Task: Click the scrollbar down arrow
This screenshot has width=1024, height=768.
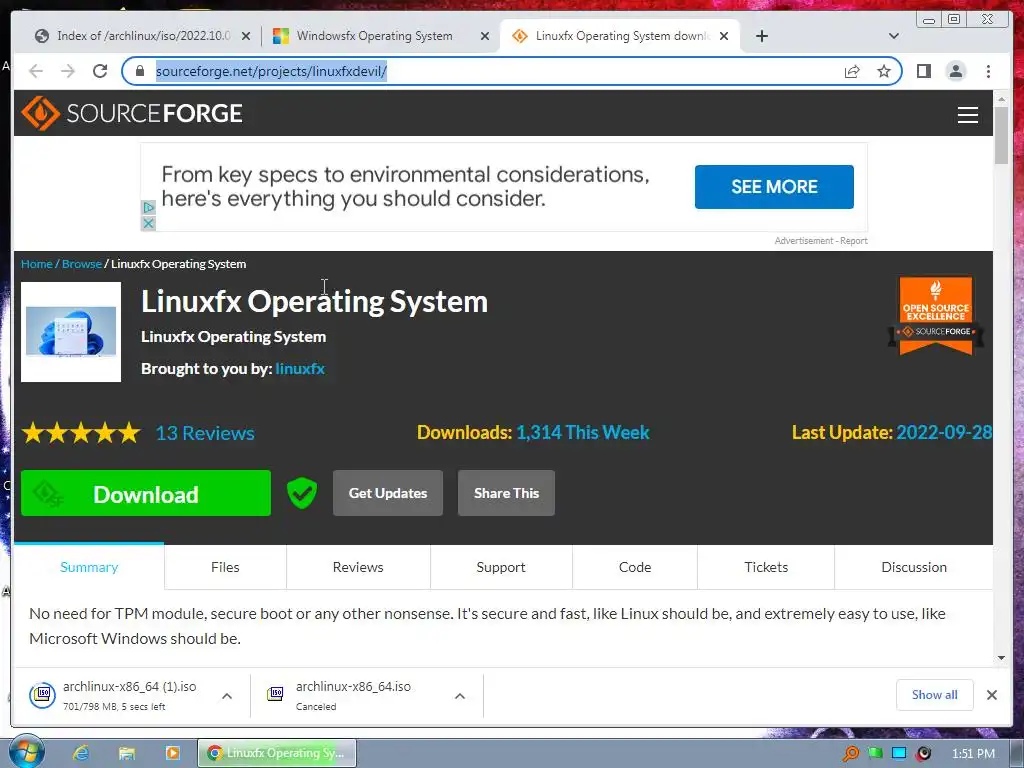Action: [1001, 658]
